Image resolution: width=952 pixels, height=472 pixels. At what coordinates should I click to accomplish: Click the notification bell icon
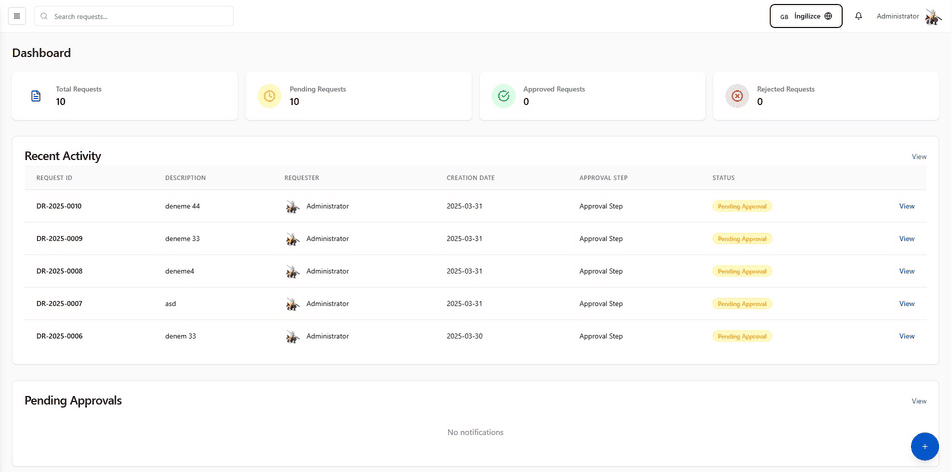point(858,16)
